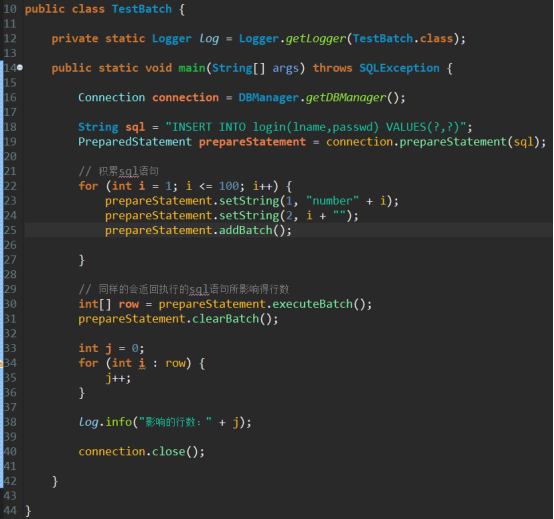Screen dimensions: 554x519
Task: Collapse the main method fold marker at line 14
Action: pyautogui.click(x=20, y=67)
